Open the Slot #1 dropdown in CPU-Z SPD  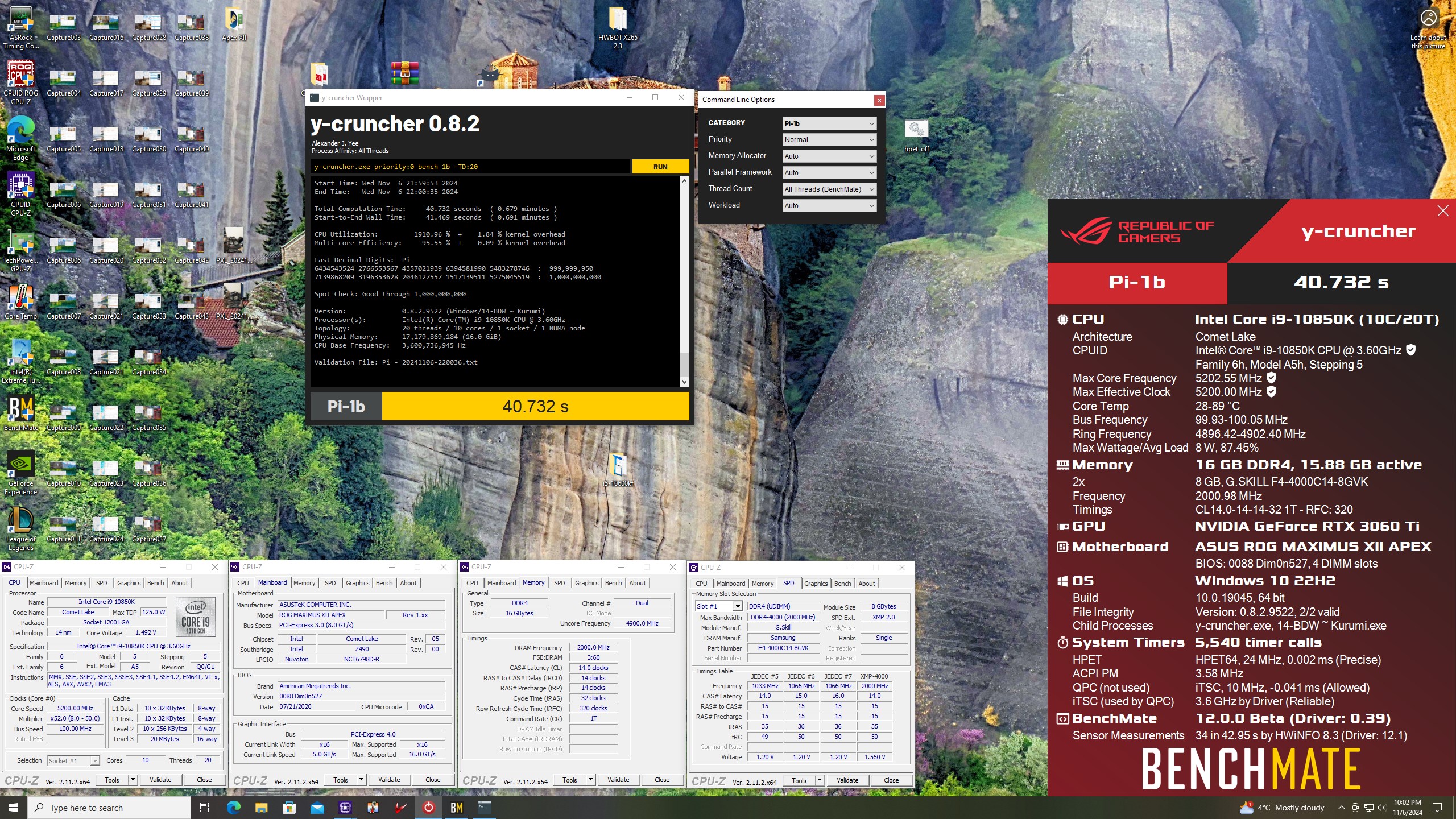click(719, 606)
